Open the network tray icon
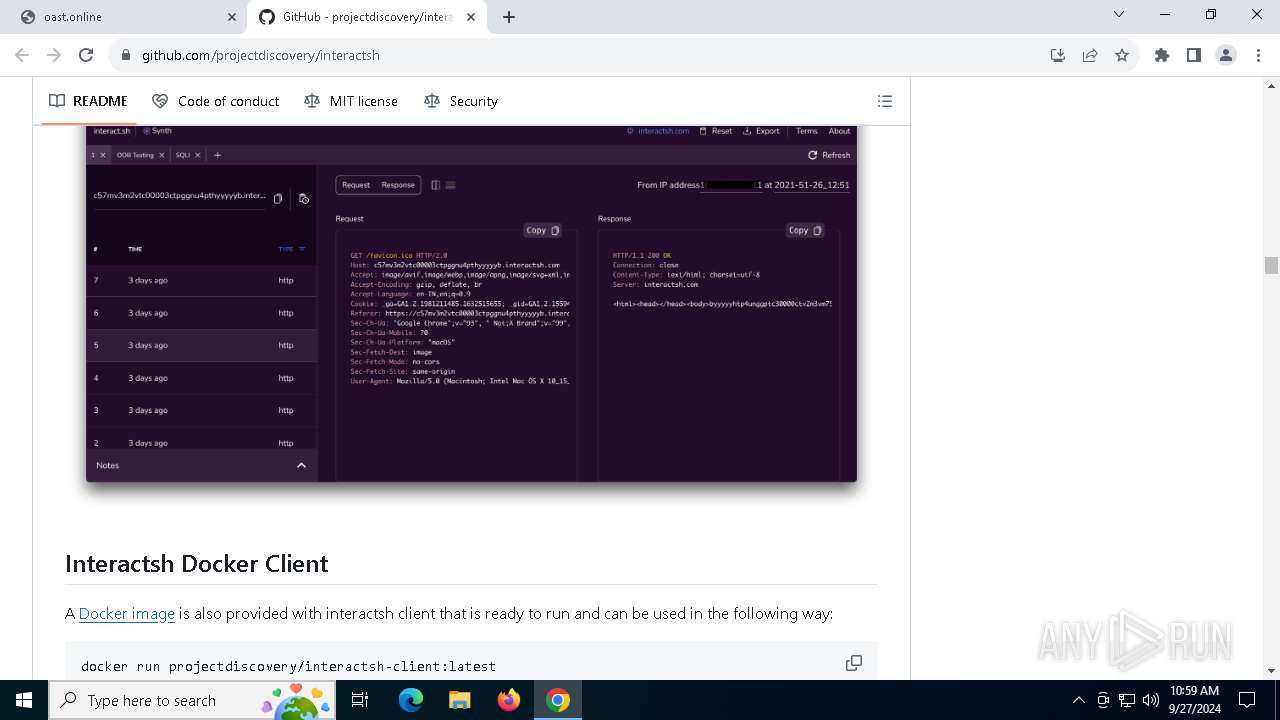The width and height of the screenshot is (1280, 720). pyautogui.click(x=1127, y=700)
